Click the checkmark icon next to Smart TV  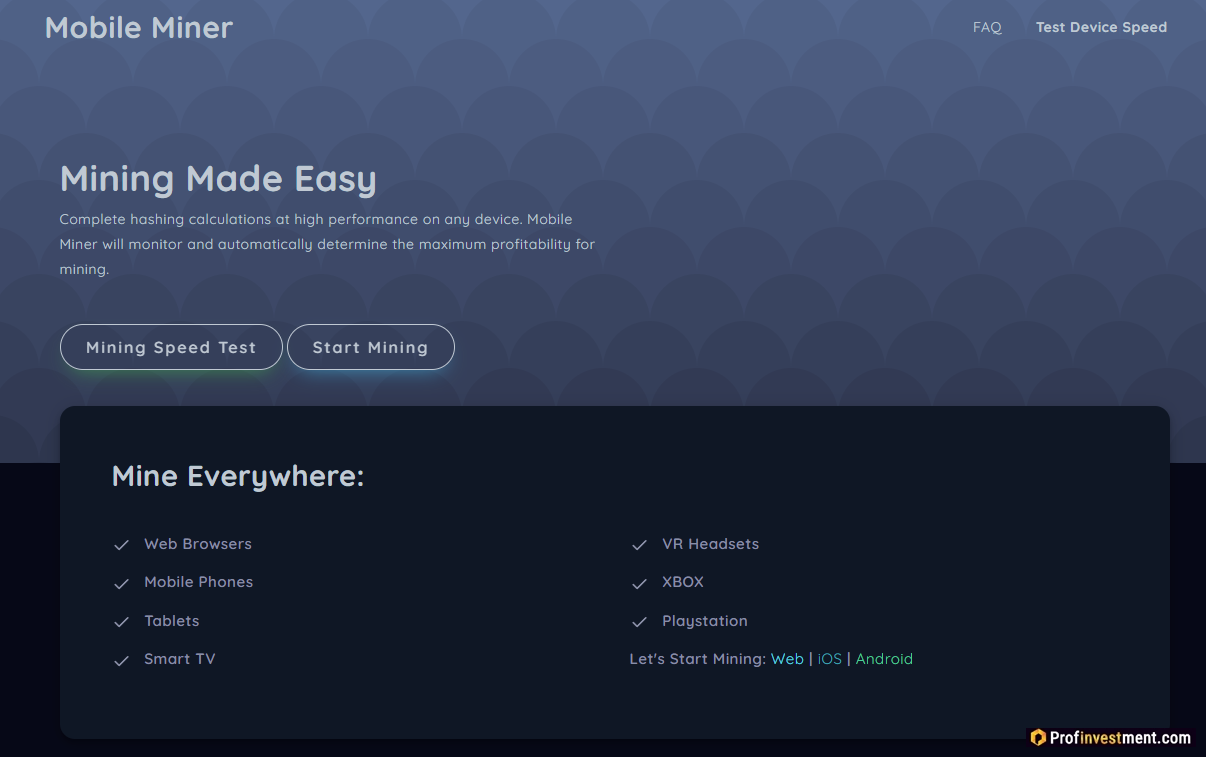tap(121, 660)
